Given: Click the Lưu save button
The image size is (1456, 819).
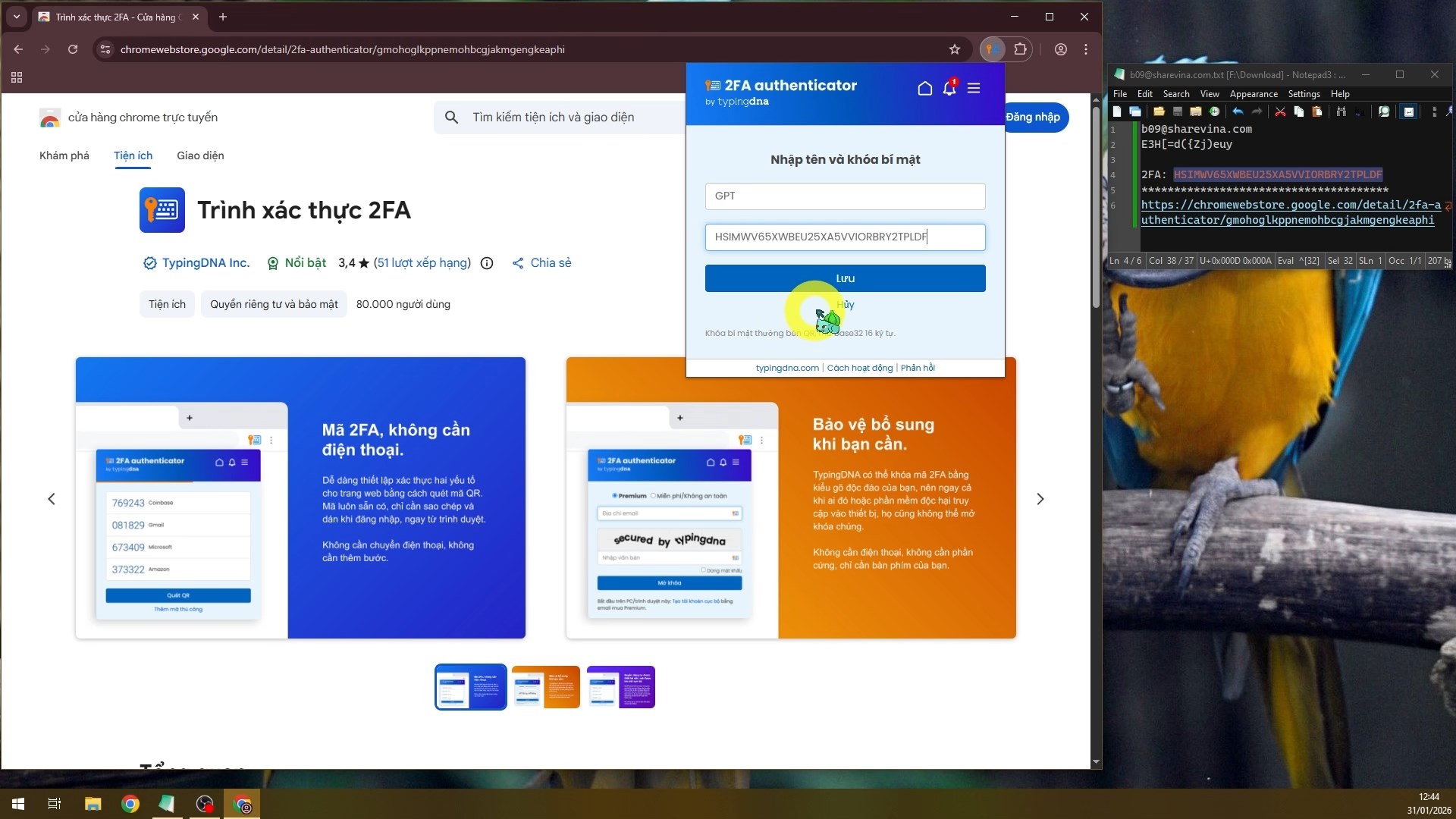Looking at the screenshot, I should 845,278.
